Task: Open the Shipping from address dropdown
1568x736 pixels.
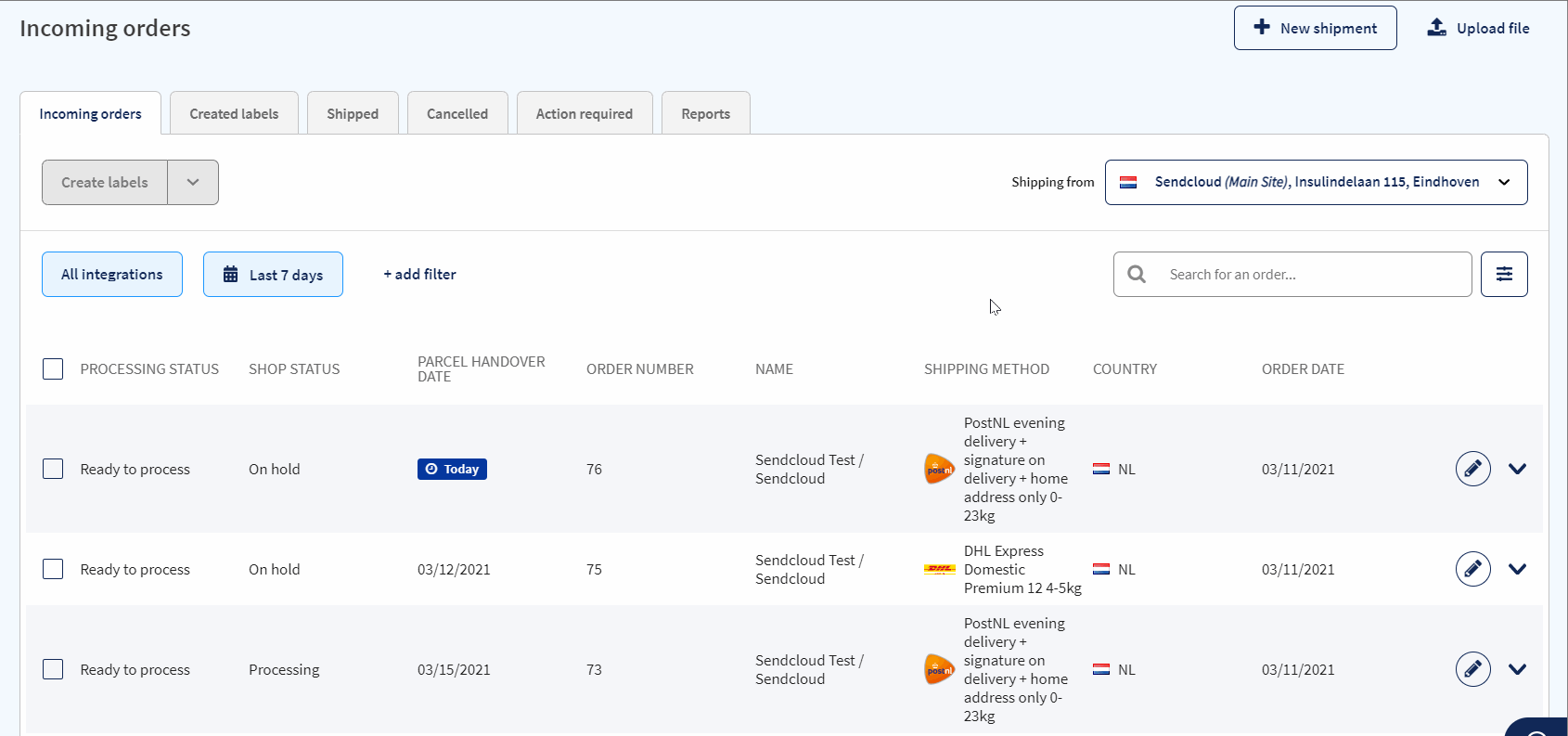Action: point(1316,182)
